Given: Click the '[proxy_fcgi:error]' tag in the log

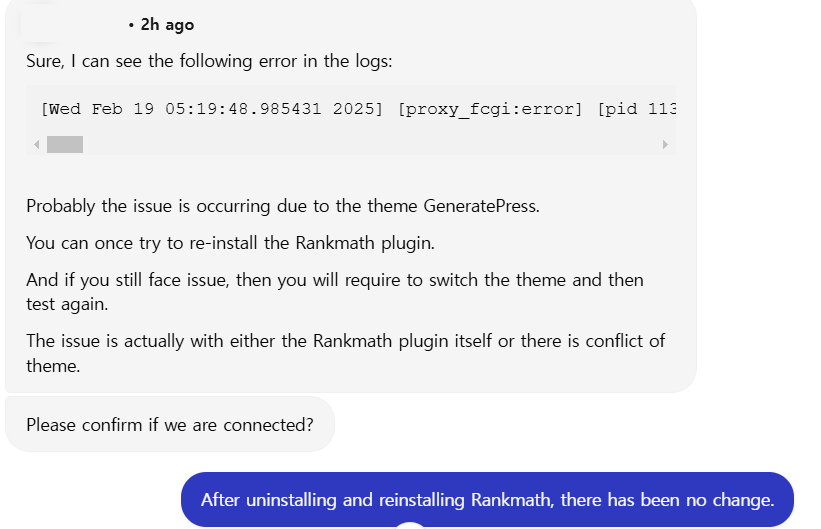Looking at the screenshot, I should [490, 109].
